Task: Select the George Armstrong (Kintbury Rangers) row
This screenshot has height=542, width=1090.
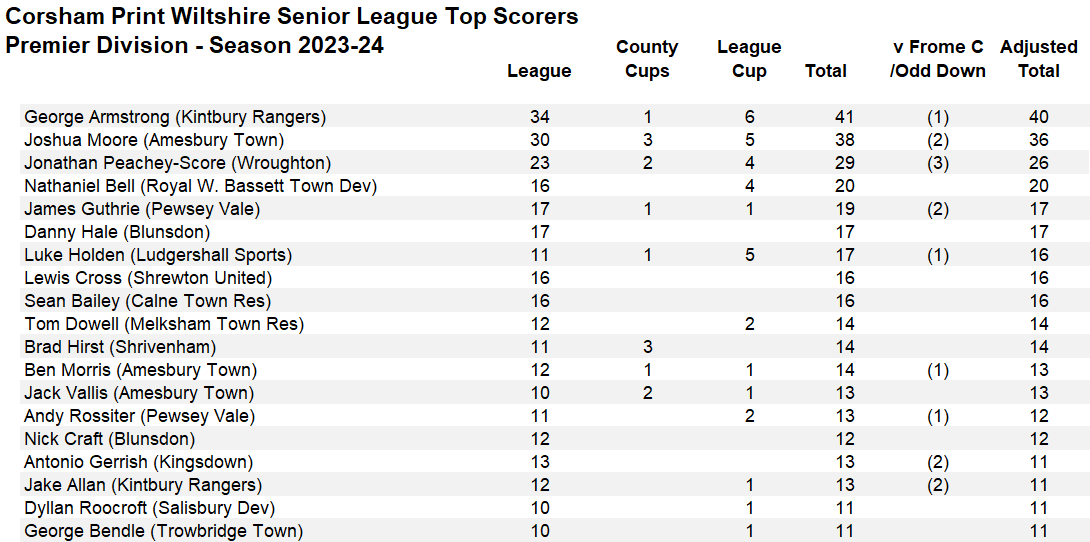Action: point(554,117)
